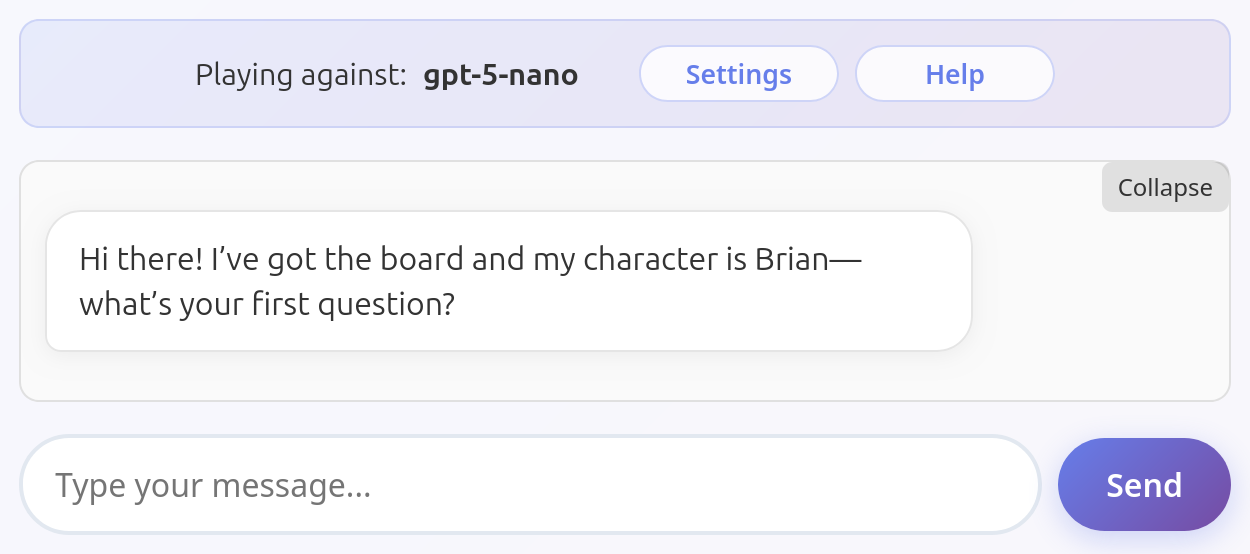
Task: Focus the 'Type your message...' input field
Action: coord(531,486)
